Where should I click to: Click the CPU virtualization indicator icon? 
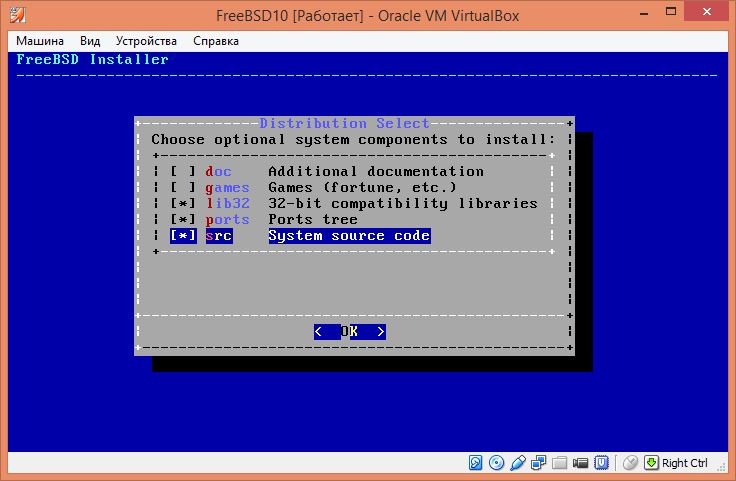[x=602, y=463]
